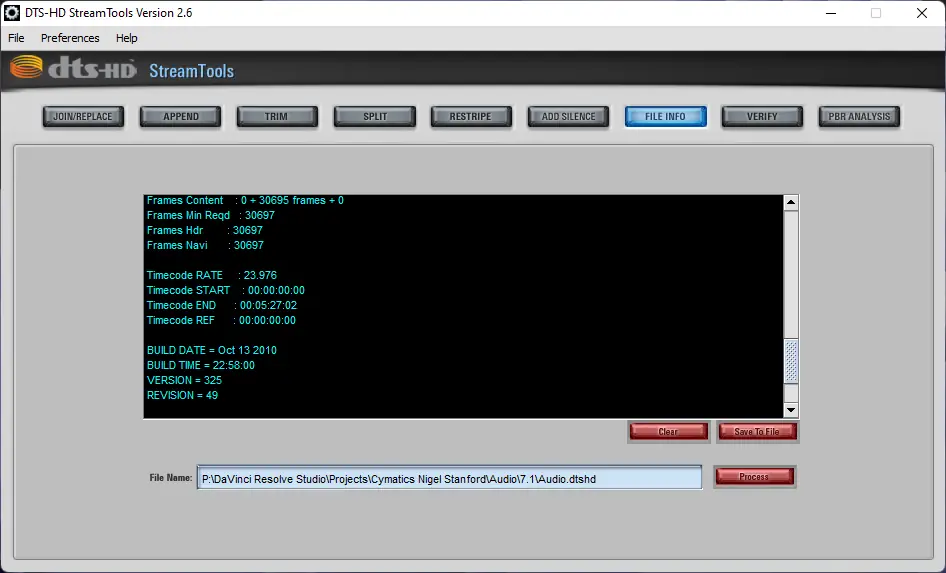Click the 'VERSION = 325' line
Viewport: 946px width, 573px height.
[x=184, y=381]
